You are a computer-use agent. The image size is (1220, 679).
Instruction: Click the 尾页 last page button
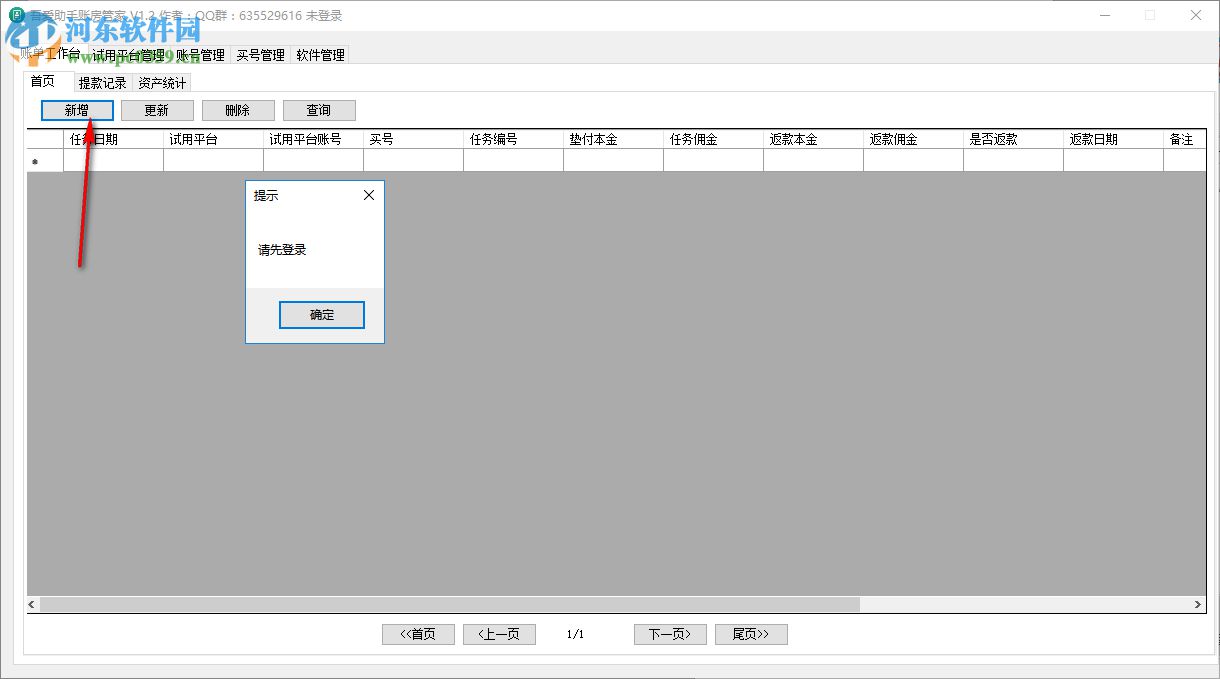pos(751,634)
